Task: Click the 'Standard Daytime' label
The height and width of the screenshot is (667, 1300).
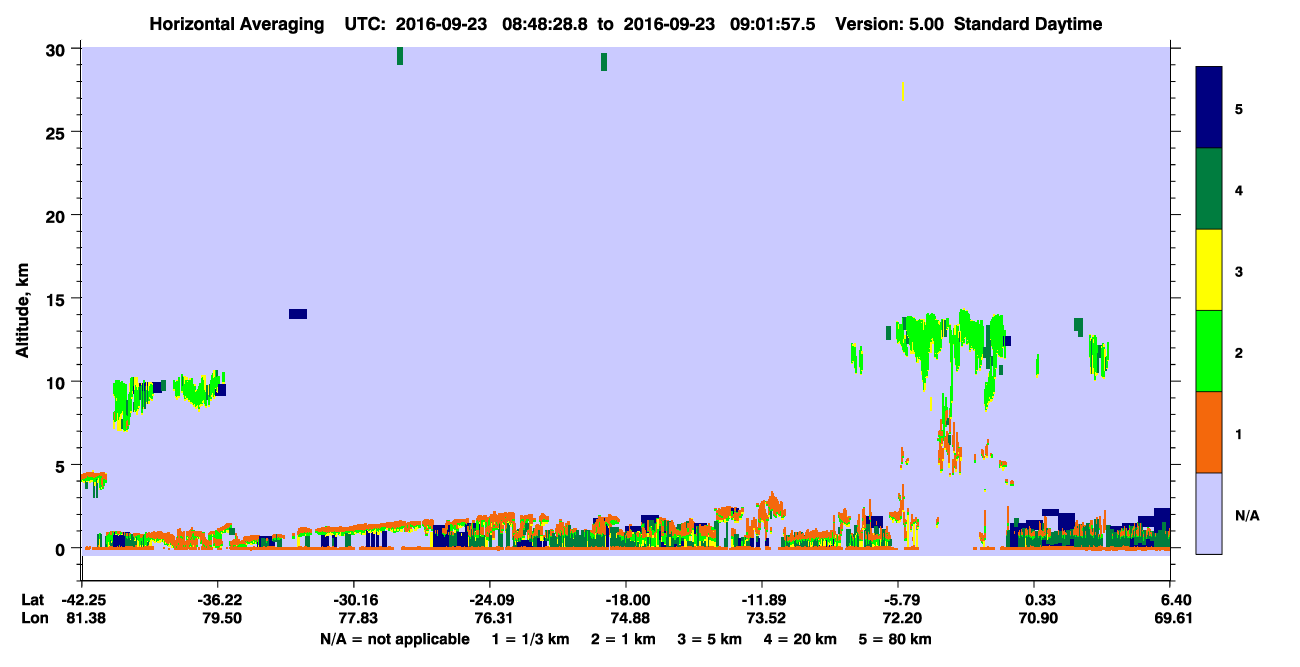Action: [1028, 24]
